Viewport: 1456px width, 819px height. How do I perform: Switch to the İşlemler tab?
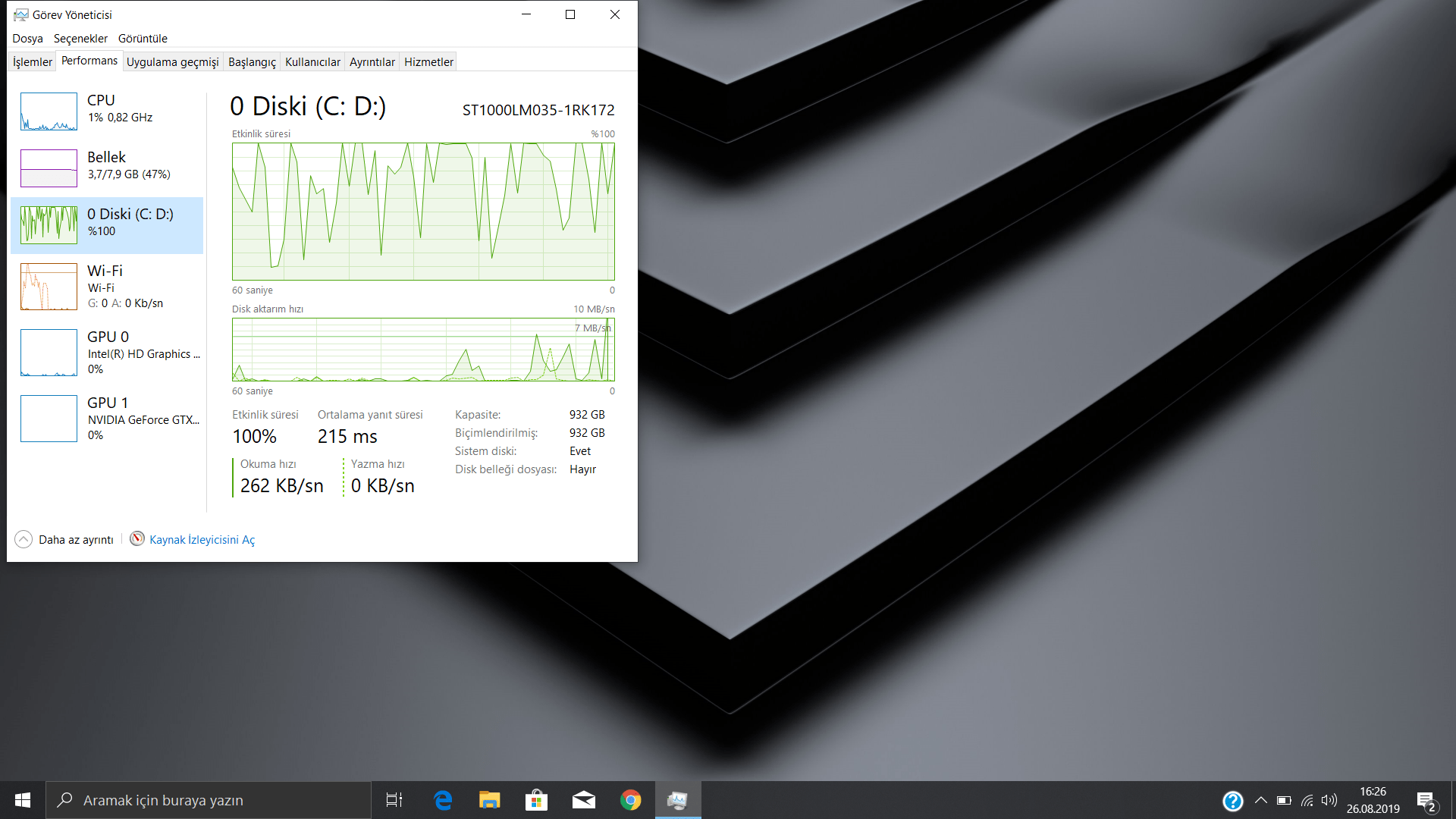(x=31, y=61)
